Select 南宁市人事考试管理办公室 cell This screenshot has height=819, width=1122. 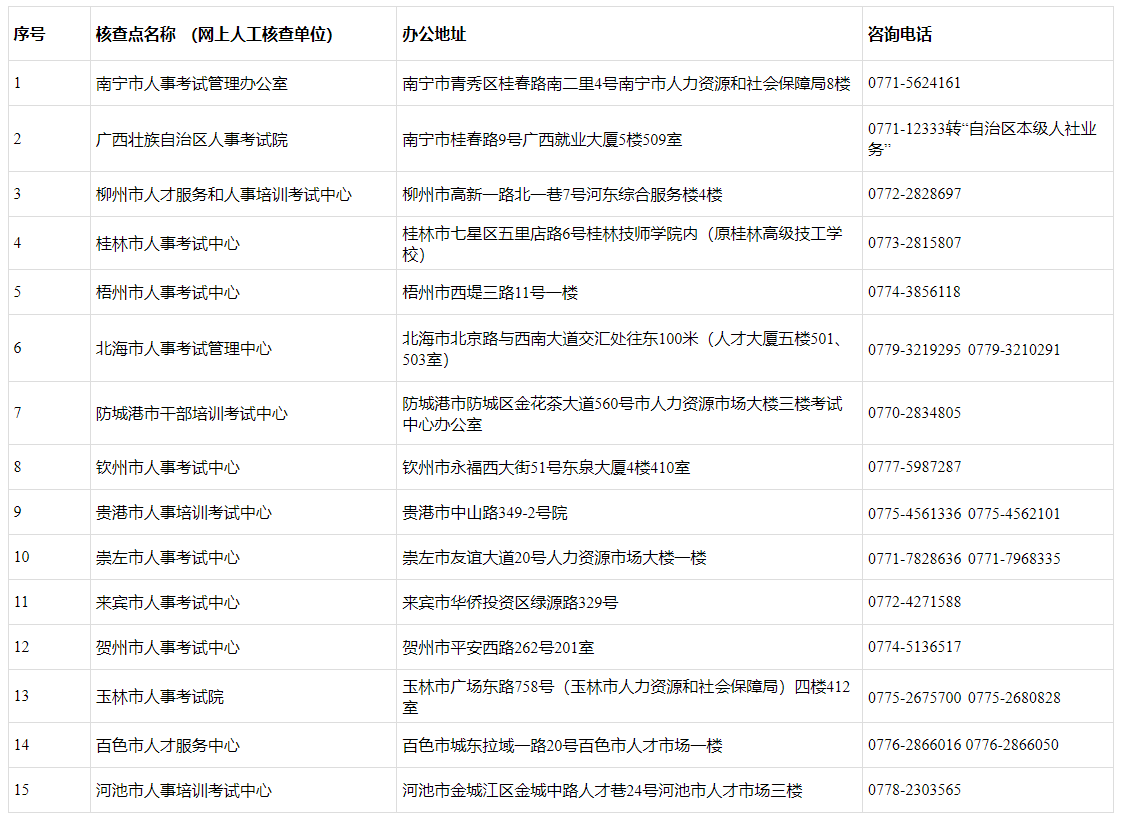(x=192, y=84)
